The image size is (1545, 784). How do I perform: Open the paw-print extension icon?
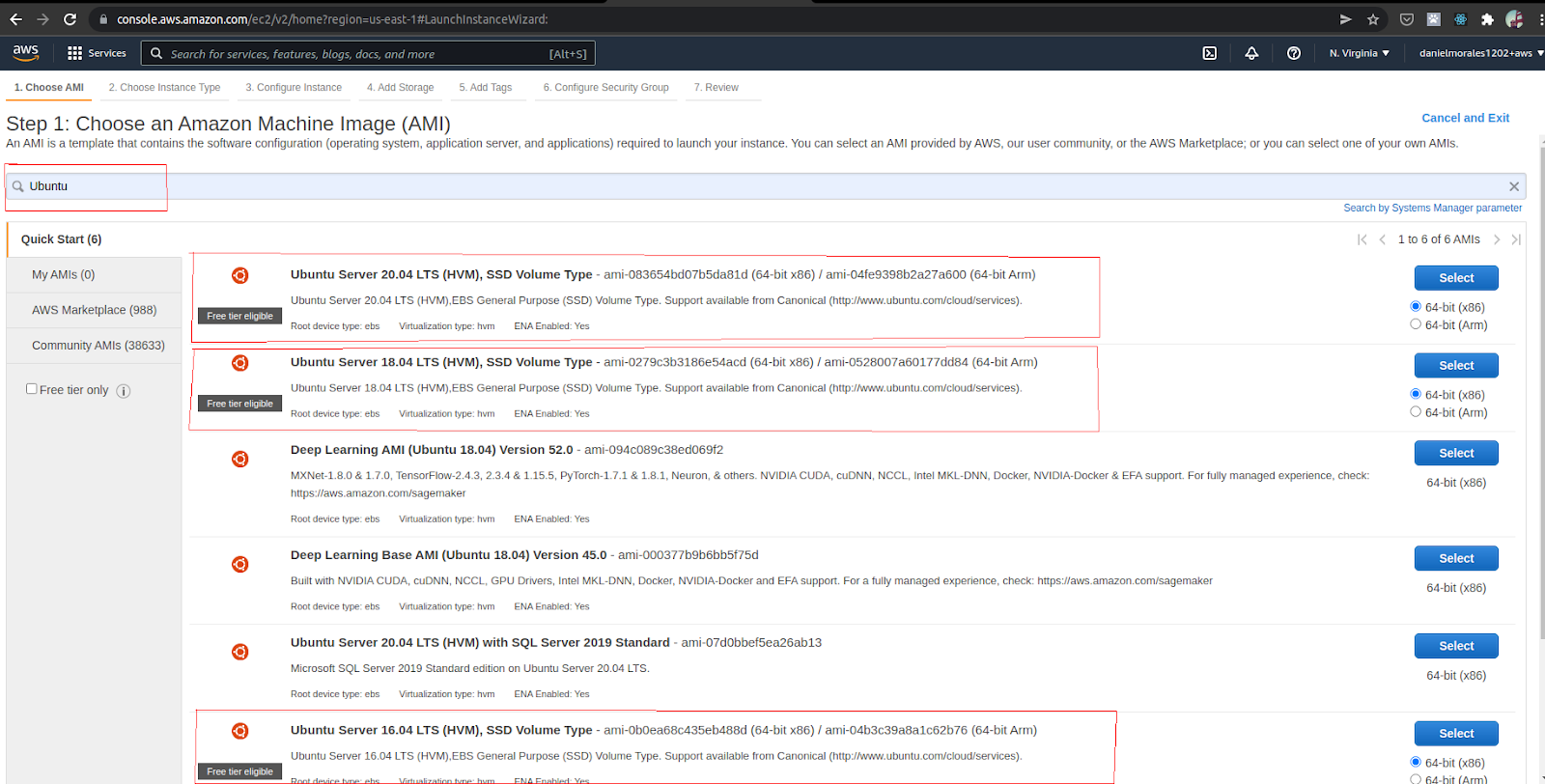1434,19
